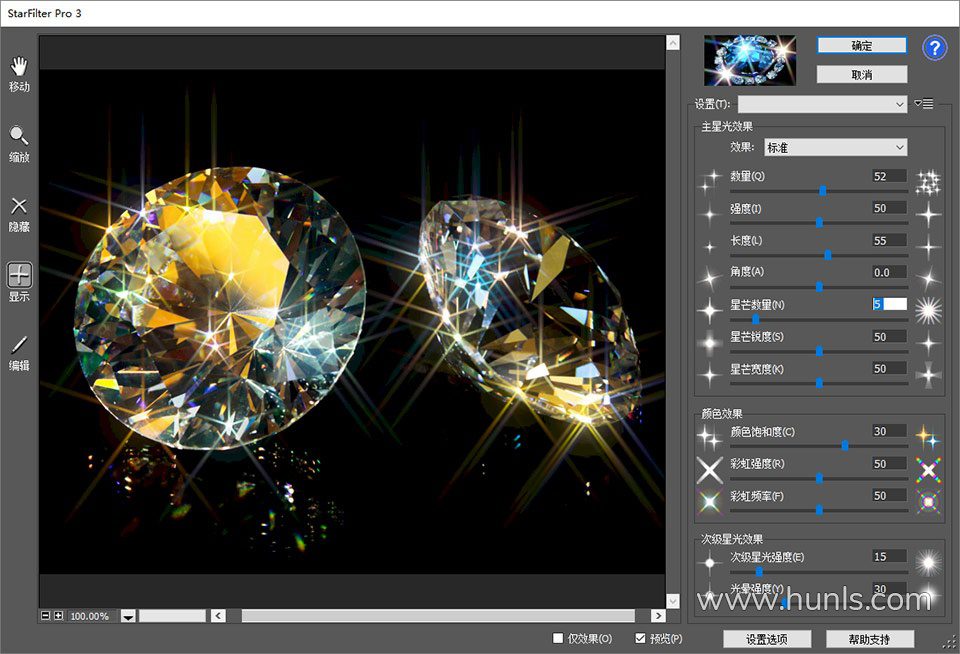Screen dimensions: 960x654
Task: Click few-stars icon left of 数量(Q)
Action: pos(710,181)
